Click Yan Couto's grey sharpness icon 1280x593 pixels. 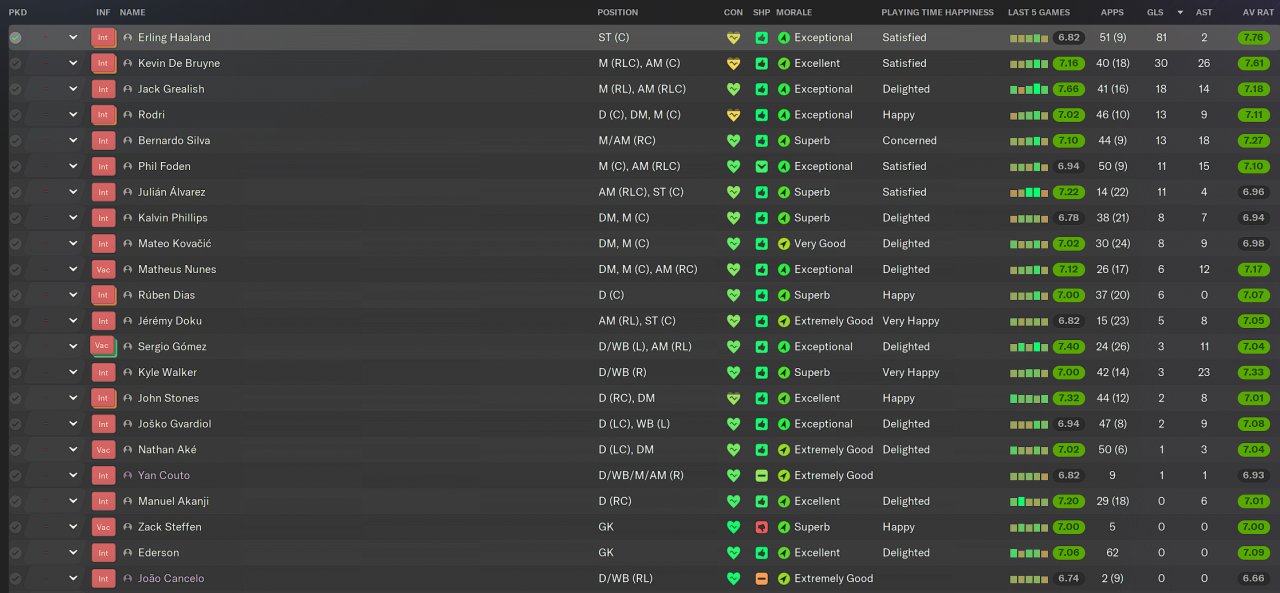761,476
